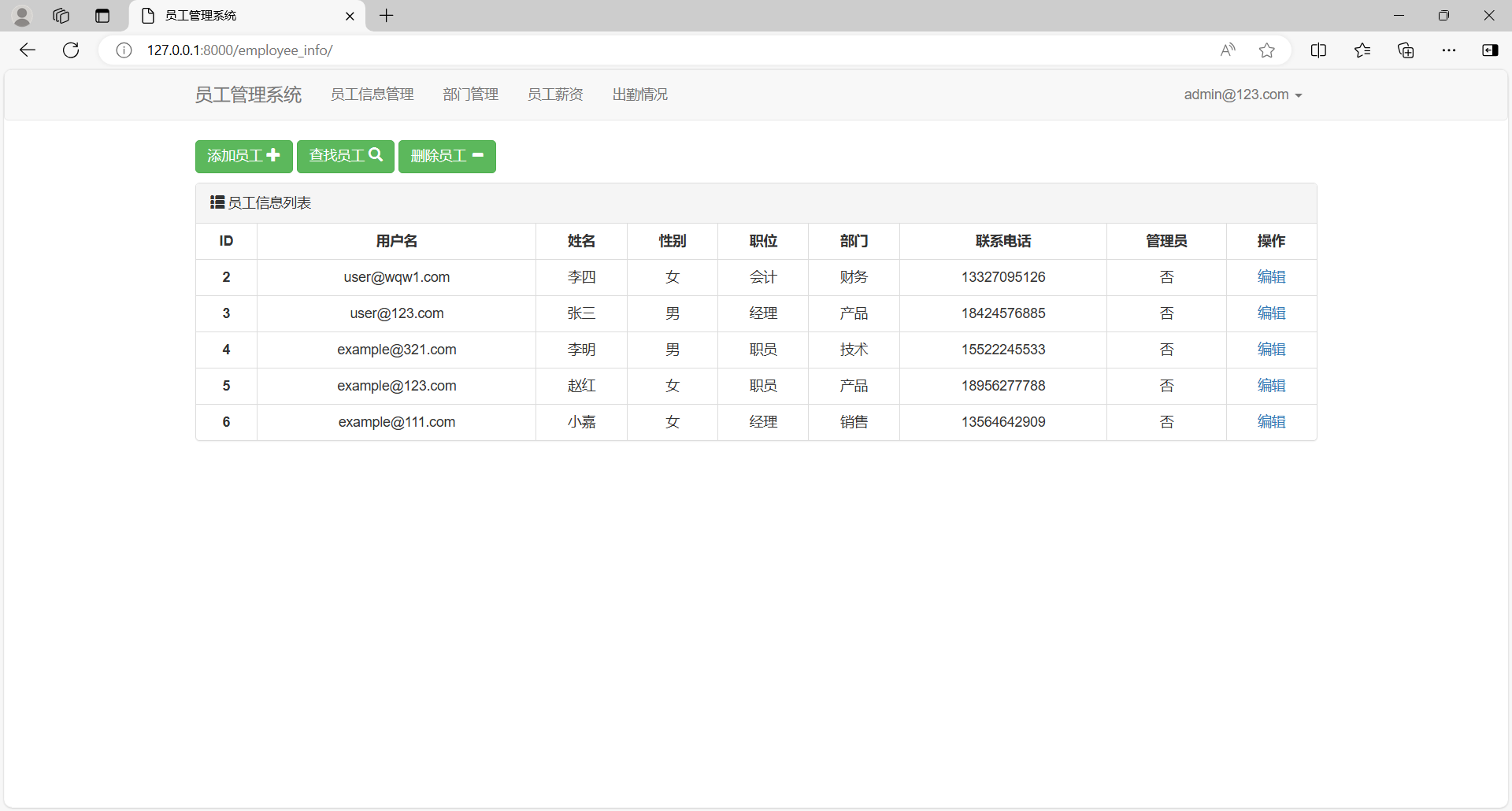Open 员工信息管理 in the navbar

tap(372, 94)
